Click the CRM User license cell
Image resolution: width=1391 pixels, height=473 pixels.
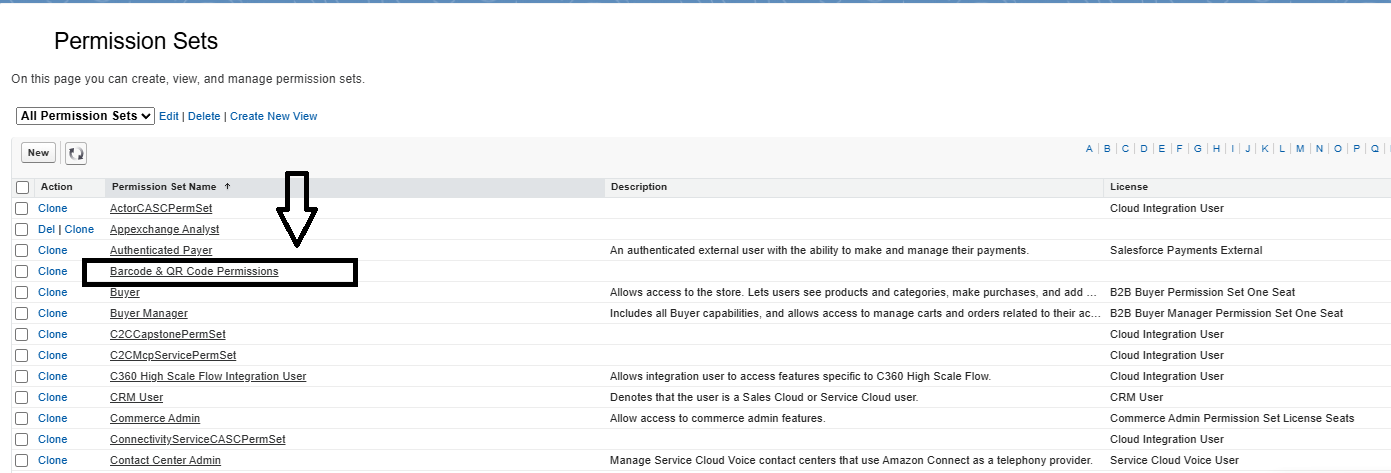pyautogui.click(x=1137, y=397)
